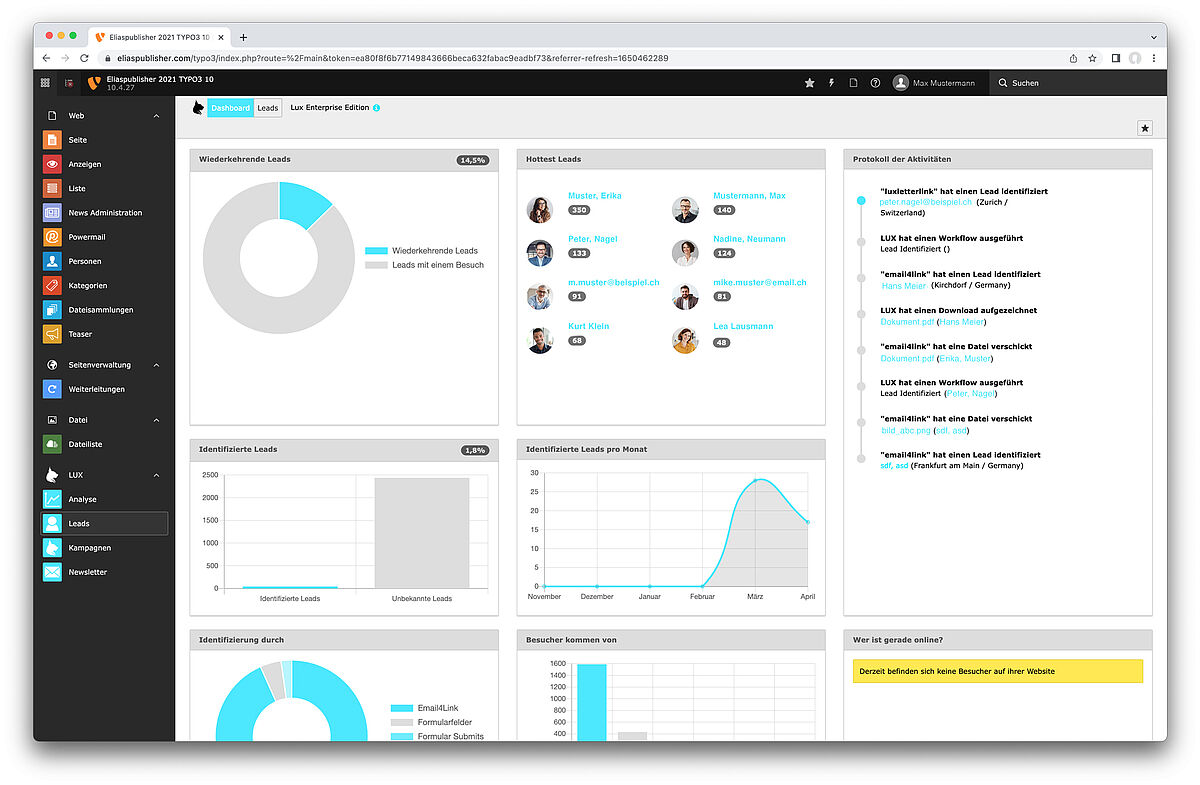Select the Kampagnen module icon
1200x785 pixels.
52,548
